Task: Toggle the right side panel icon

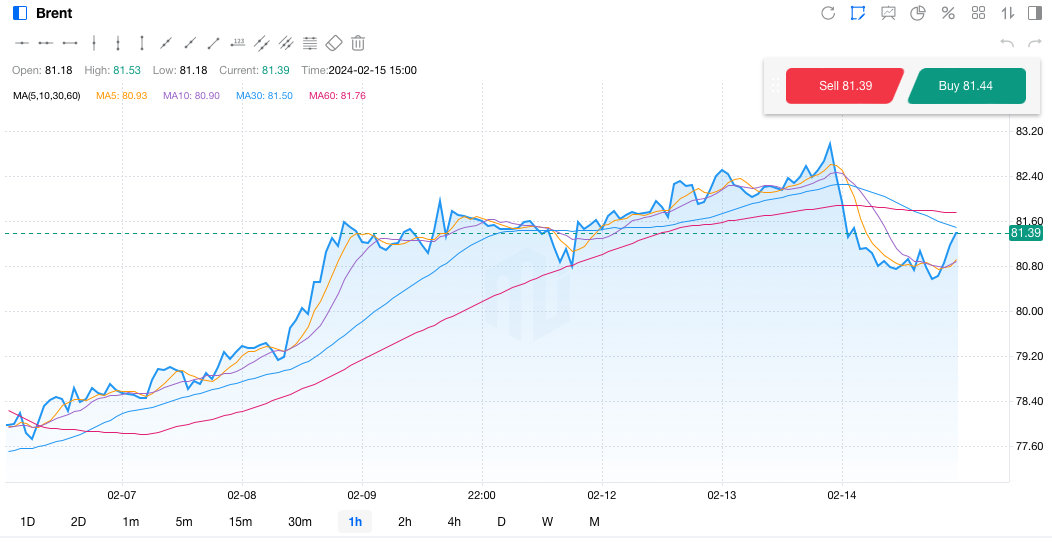Action: [x=1035, y=13]
